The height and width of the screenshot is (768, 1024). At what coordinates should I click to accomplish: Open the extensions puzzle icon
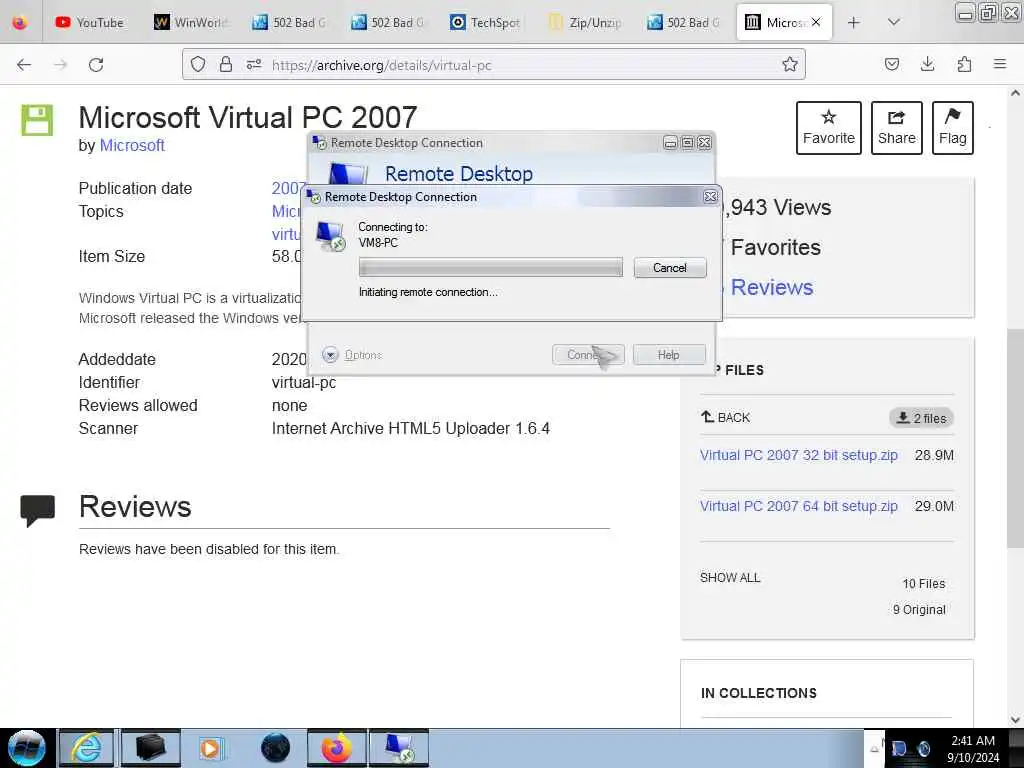(x=964, y=64)
